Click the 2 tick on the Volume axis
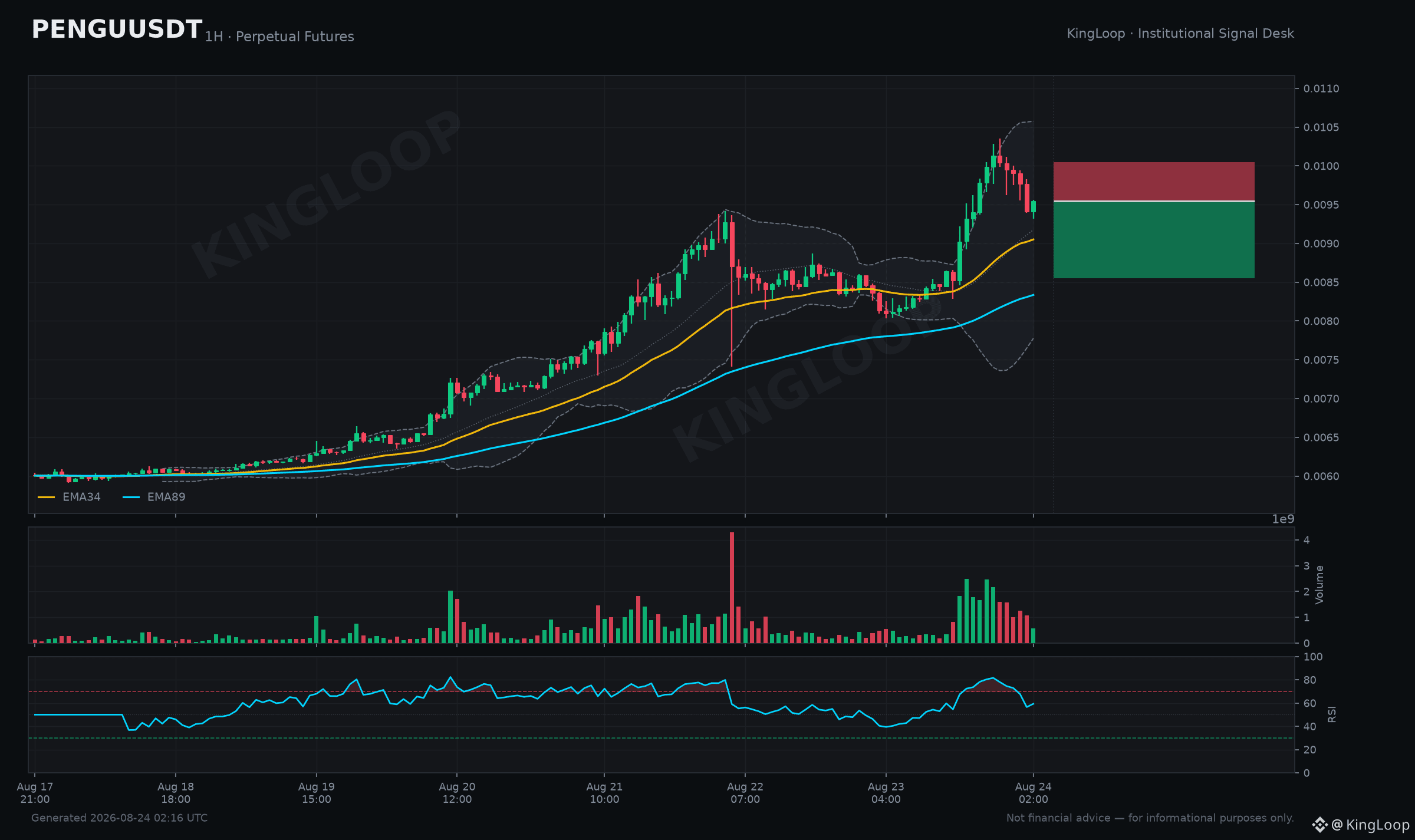The image size is (1415, 840). click(1307, 592)
